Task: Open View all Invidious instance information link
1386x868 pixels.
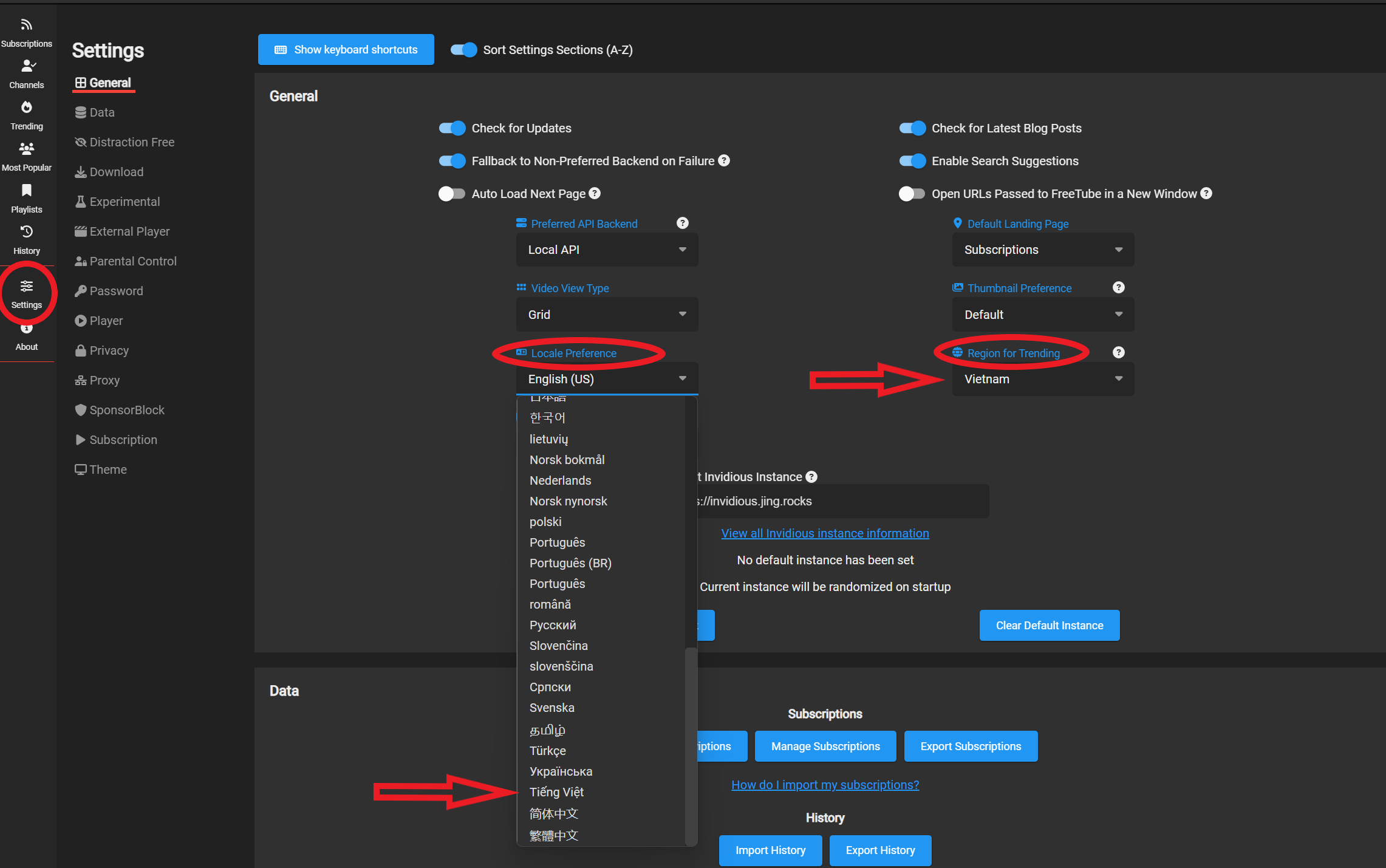Action: coord(825,533)
